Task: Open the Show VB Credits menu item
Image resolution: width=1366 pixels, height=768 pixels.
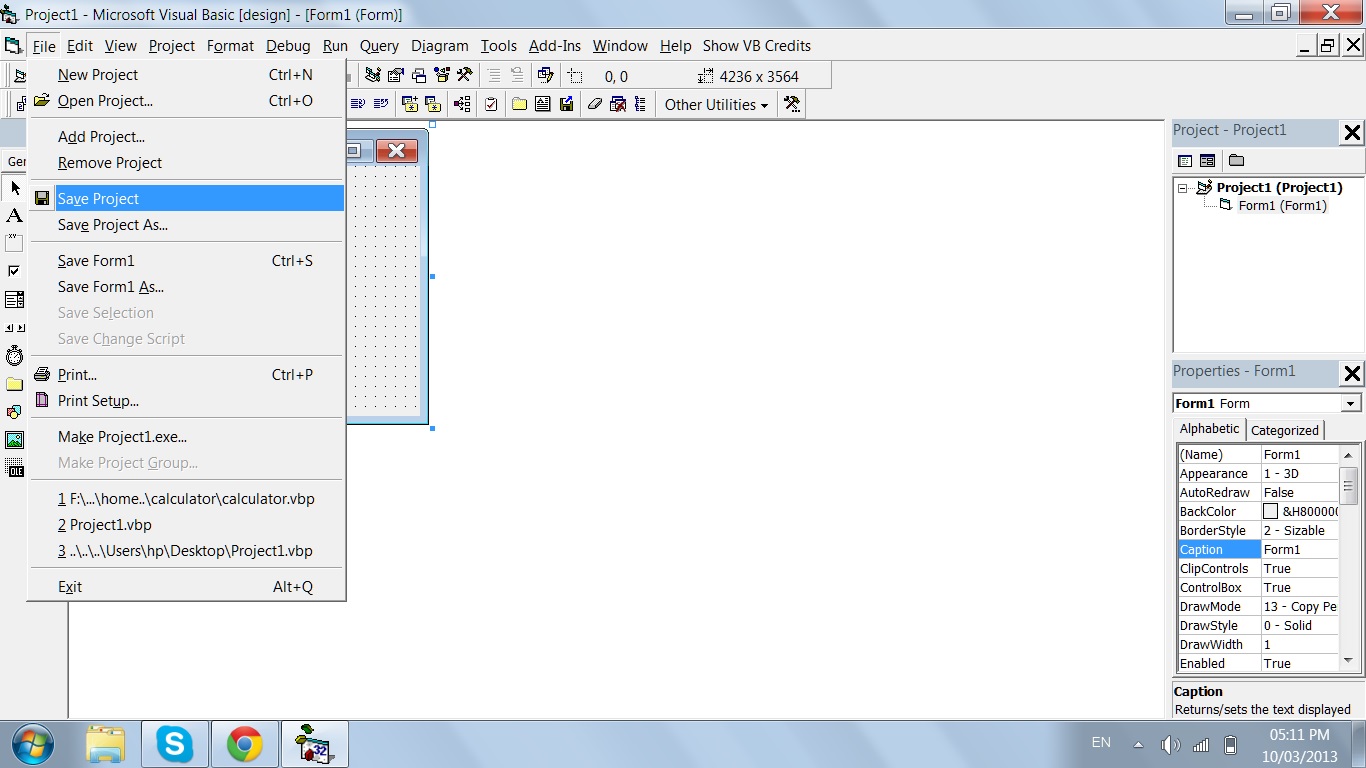Action: point(757,46)
